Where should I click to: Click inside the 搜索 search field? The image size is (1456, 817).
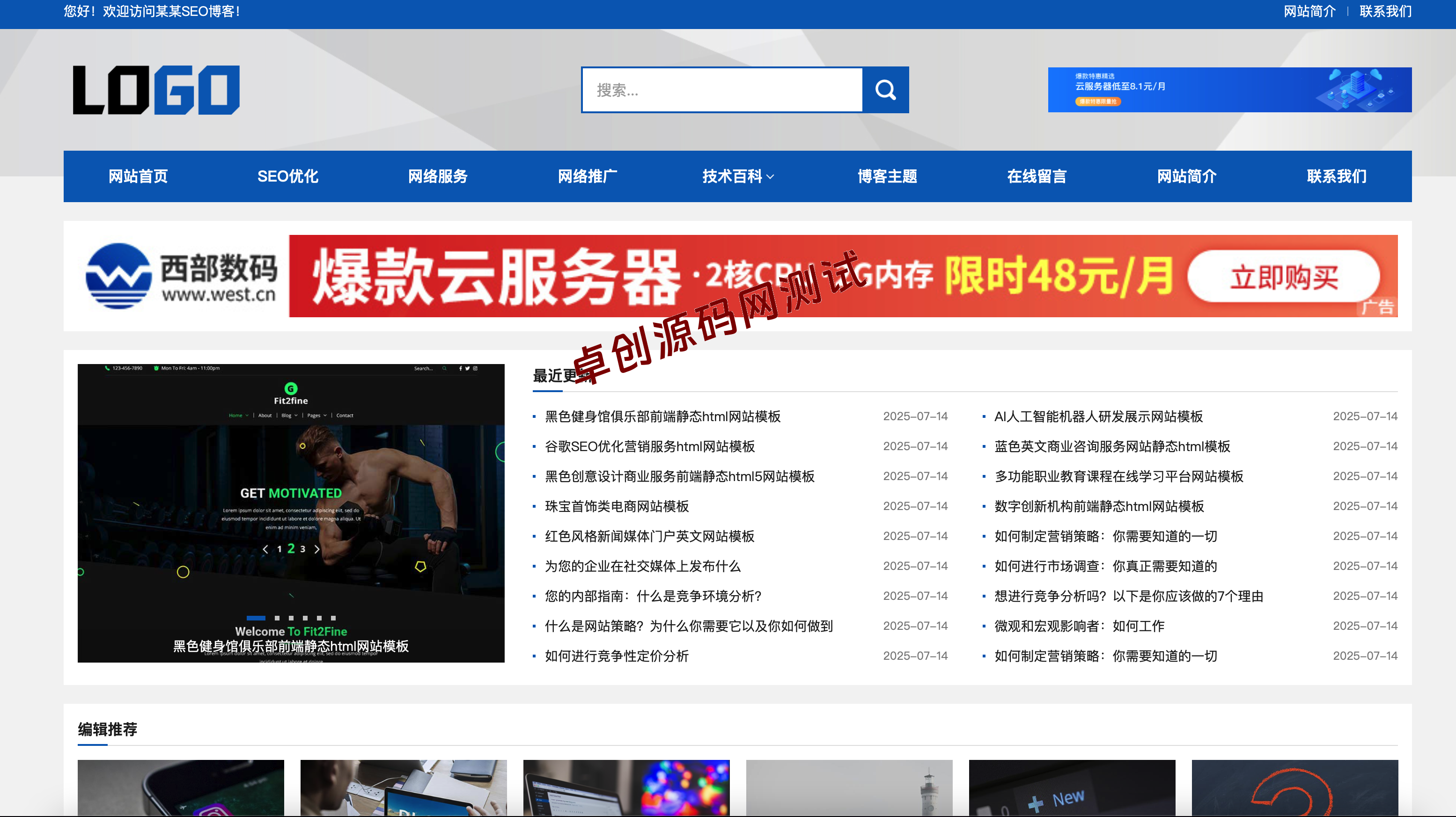(x=722, y=90)
